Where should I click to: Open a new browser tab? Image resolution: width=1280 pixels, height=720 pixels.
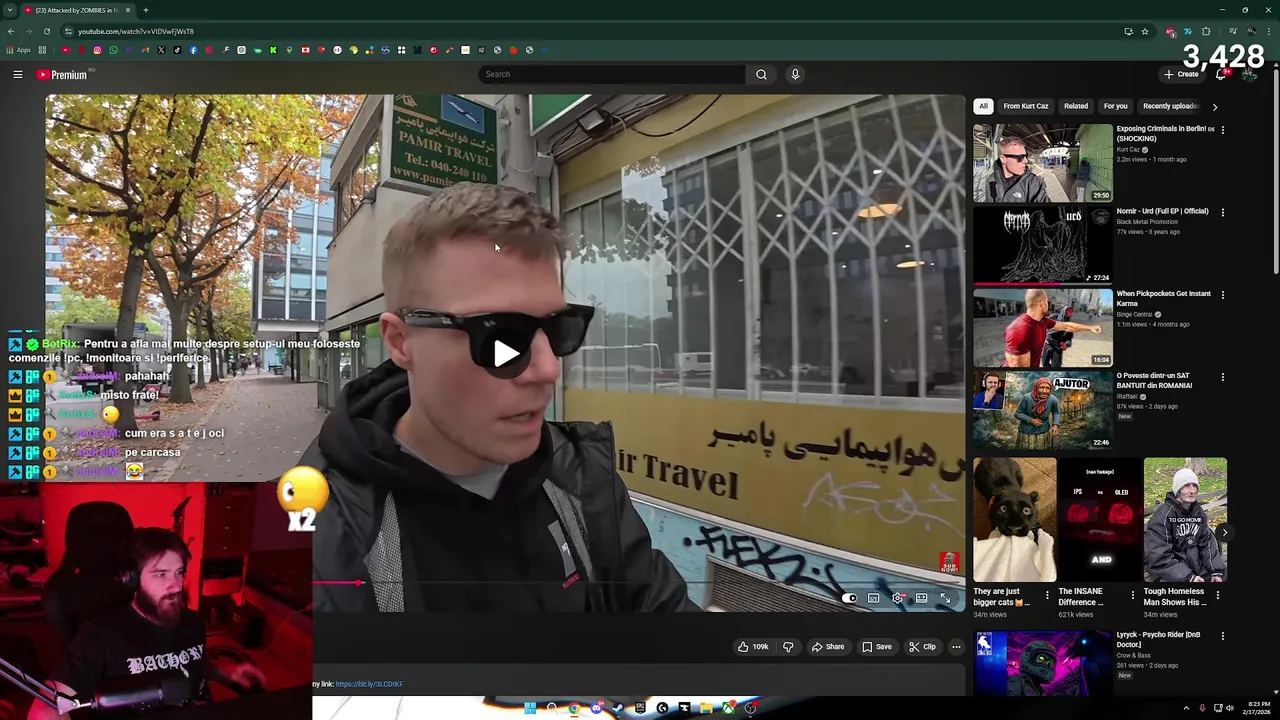[x=146, y=10]
